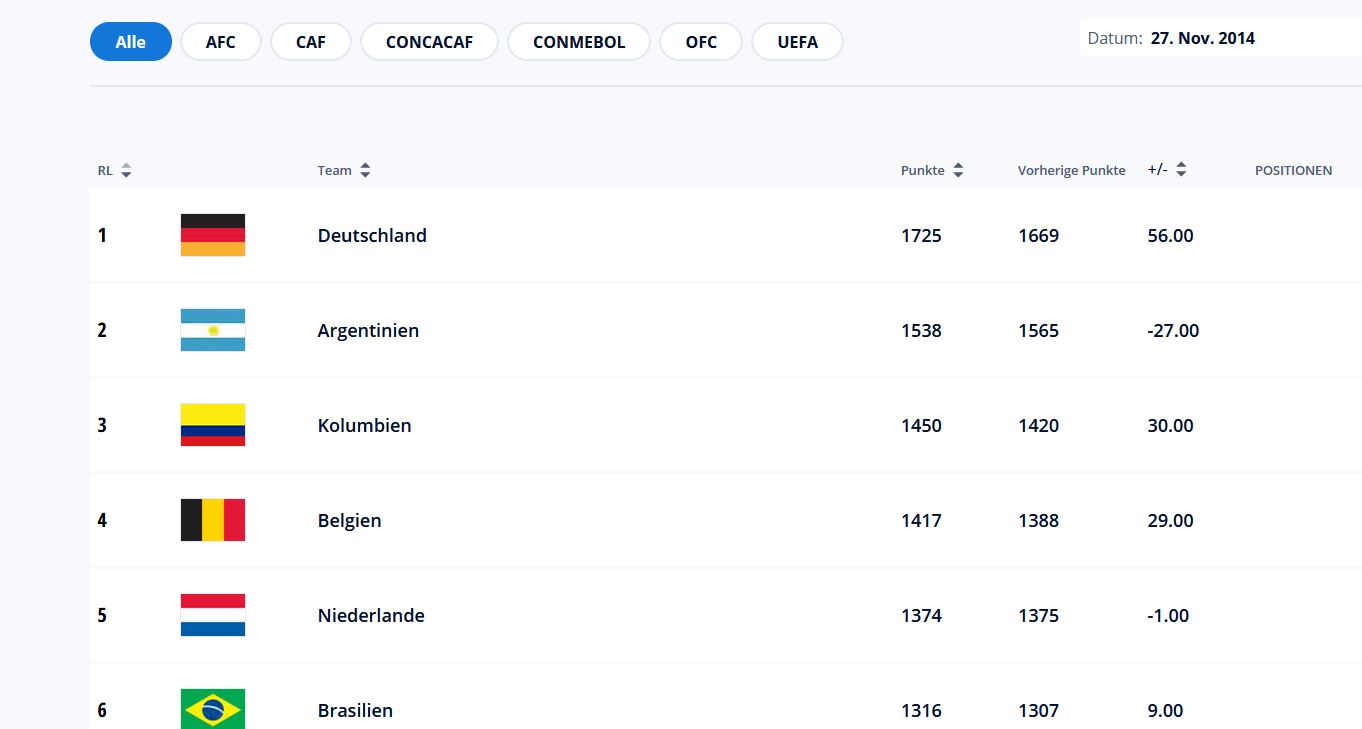Click the Germany flag icon

212,235
